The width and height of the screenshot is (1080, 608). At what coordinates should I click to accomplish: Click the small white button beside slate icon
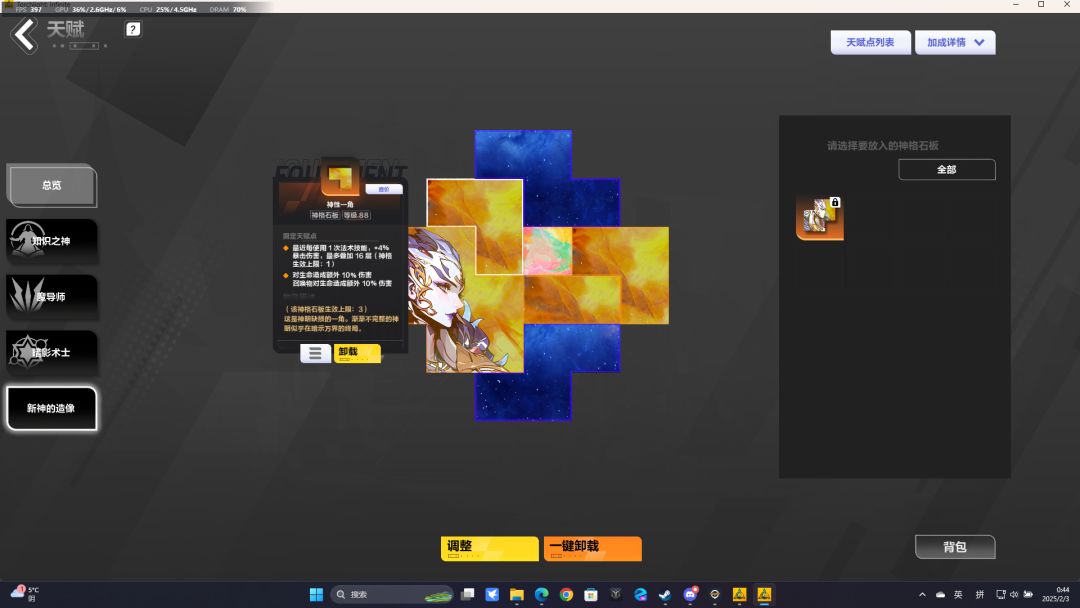(x=384, y=189)
